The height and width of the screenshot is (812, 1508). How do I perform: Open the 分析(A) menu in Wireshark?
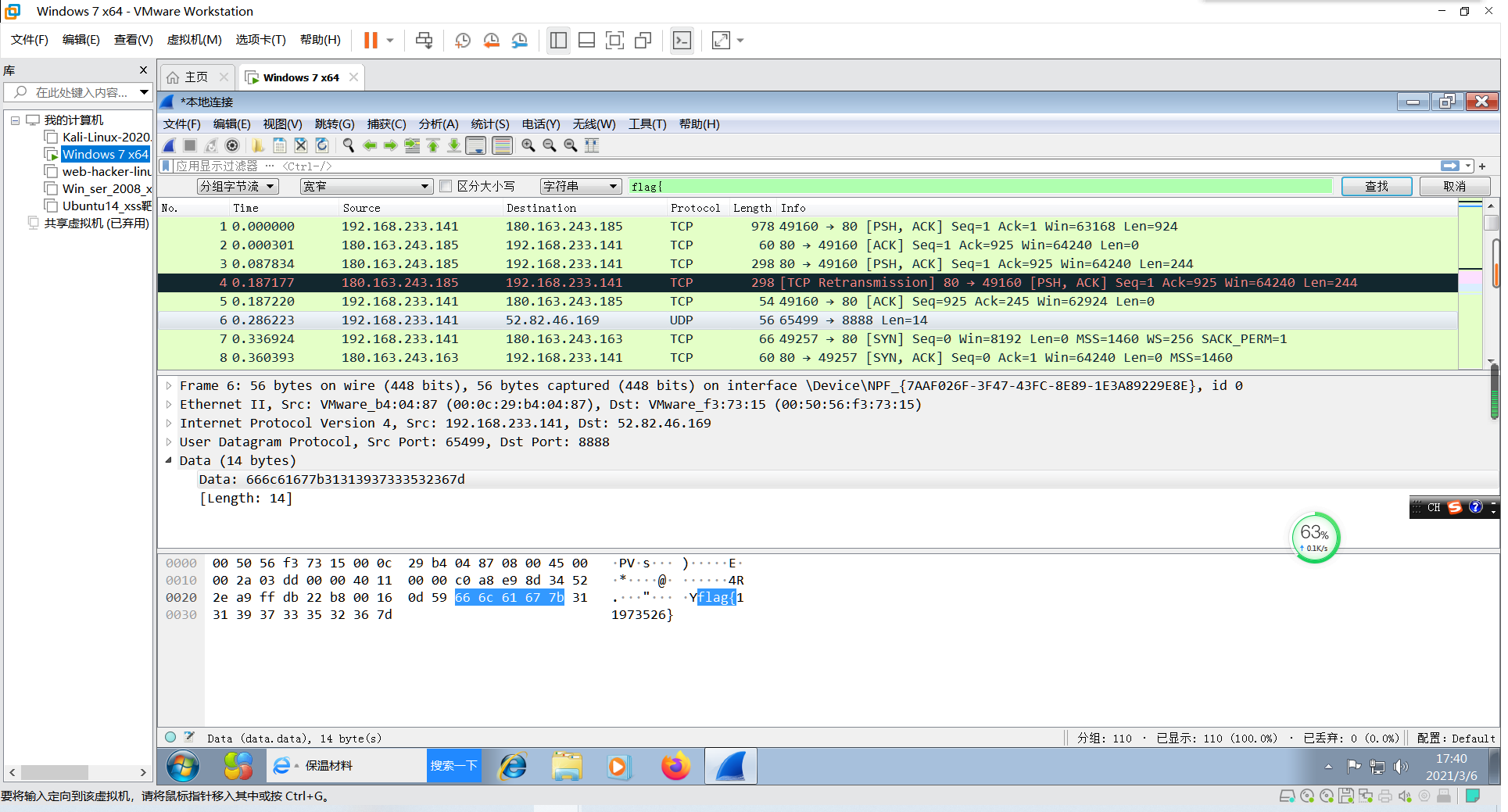click(x=438, y=124)
